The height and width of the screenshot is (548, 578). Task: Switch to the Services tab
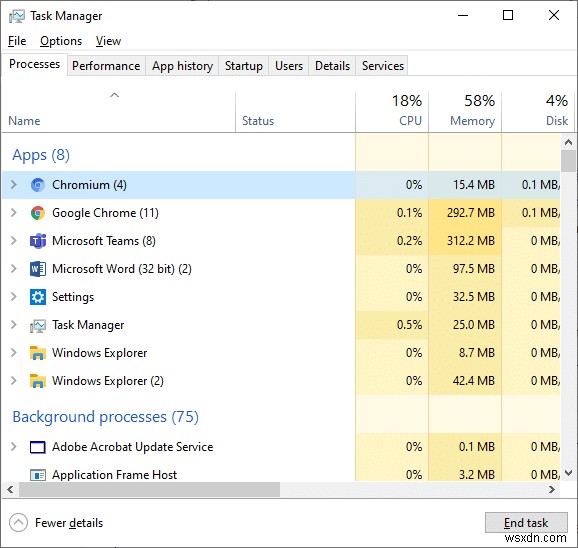382,66
